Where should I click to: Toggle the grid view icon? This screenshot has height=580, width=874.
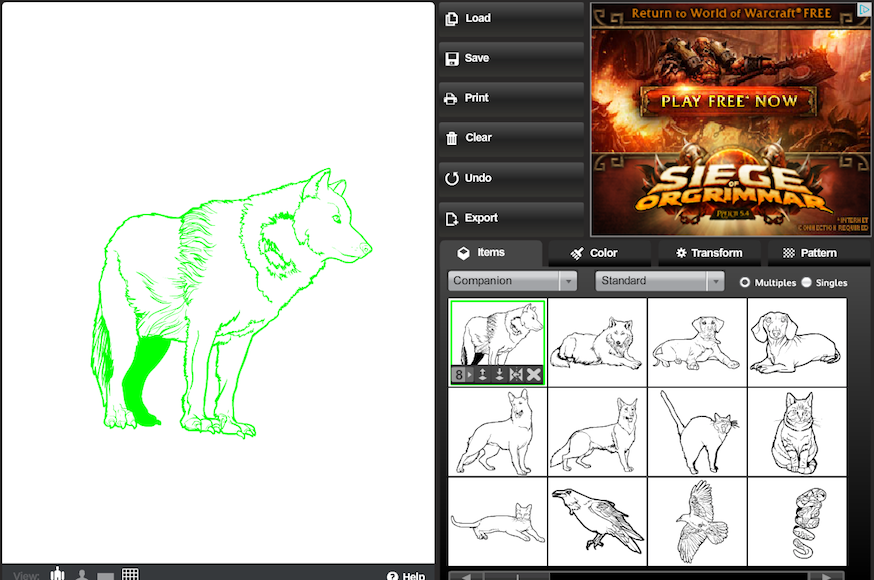130,574
